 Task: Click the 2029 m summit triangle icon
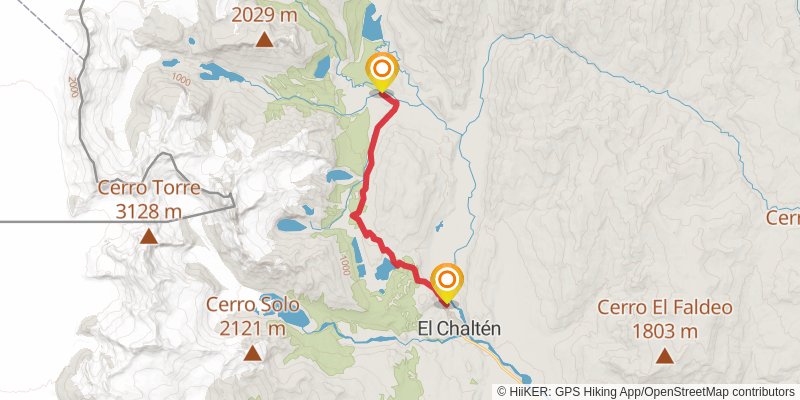pos(264,40)
